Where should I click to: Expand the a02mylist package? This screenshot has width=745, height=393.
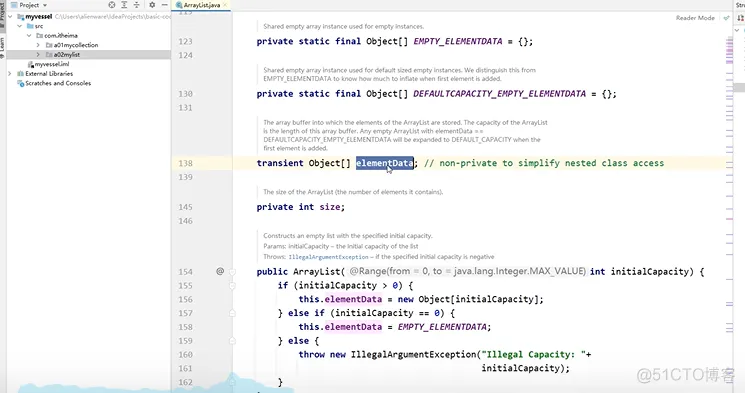pos(38,55)
